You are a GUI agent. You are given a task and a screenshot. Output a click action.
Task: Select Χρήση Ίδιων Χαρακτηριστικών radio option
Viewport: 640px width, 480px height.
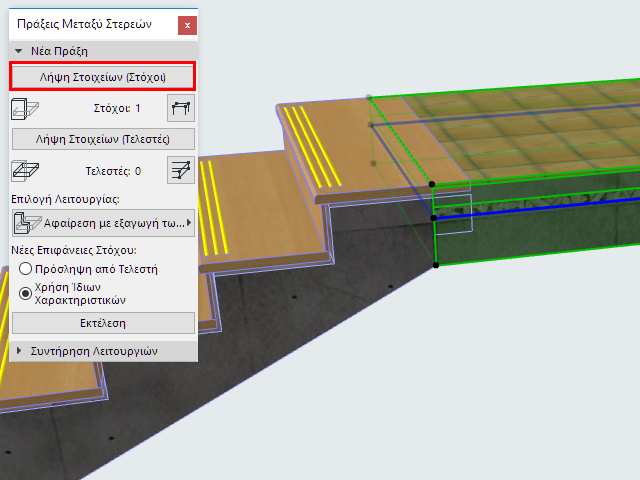pyautogui.click(x=25, y=293)
